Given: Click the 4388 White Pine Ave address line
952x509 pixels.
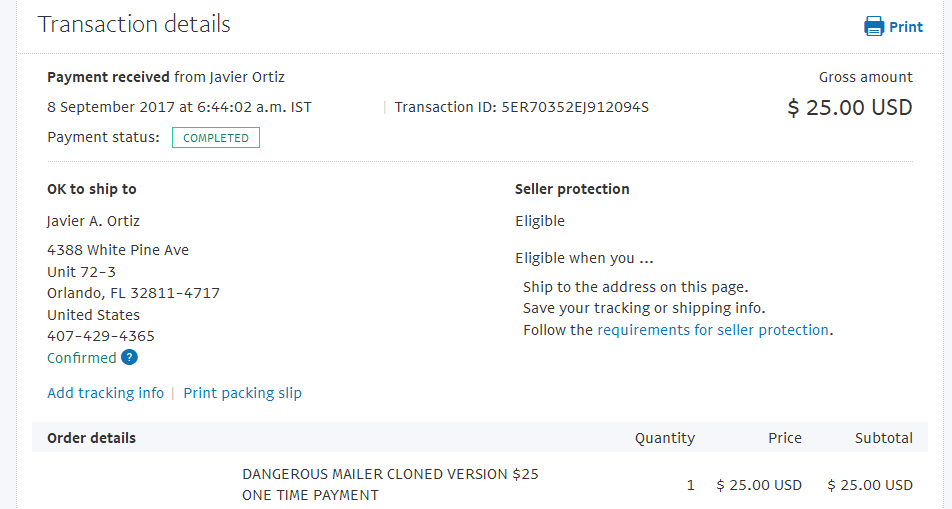Looking at the screenshot, I should click(x=118, y=250).
